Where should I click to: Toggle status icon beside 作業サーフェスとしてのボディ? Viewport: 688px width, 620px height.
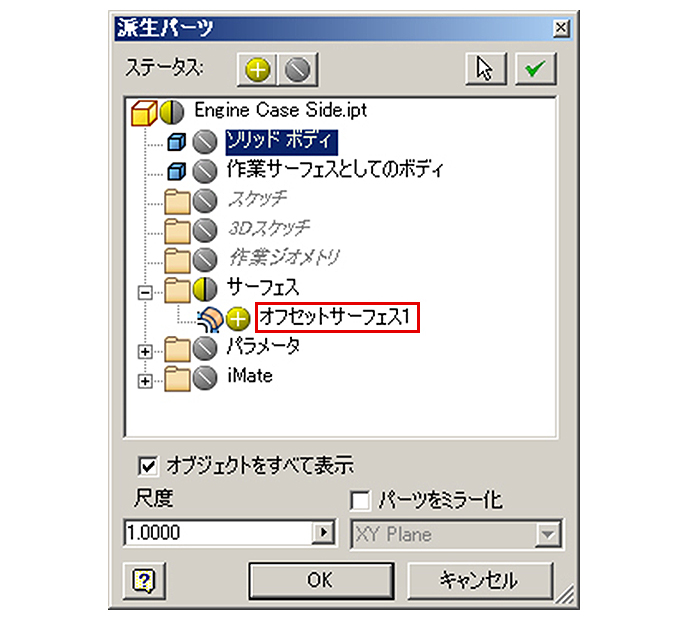point(205,171)
